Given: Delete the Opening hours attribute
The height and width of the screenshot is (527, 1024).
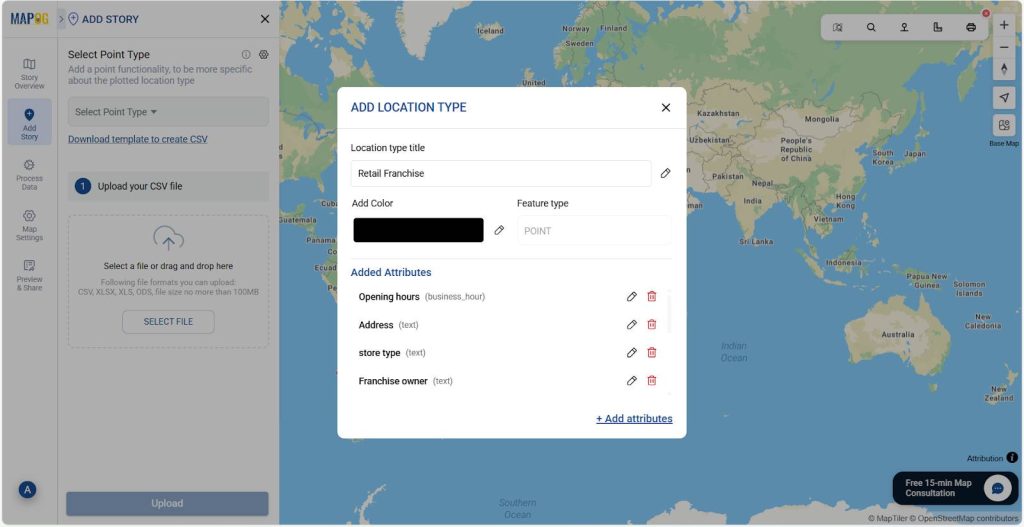Looking at the screenshot, I should pyautogui.click(x=652, y=296).
